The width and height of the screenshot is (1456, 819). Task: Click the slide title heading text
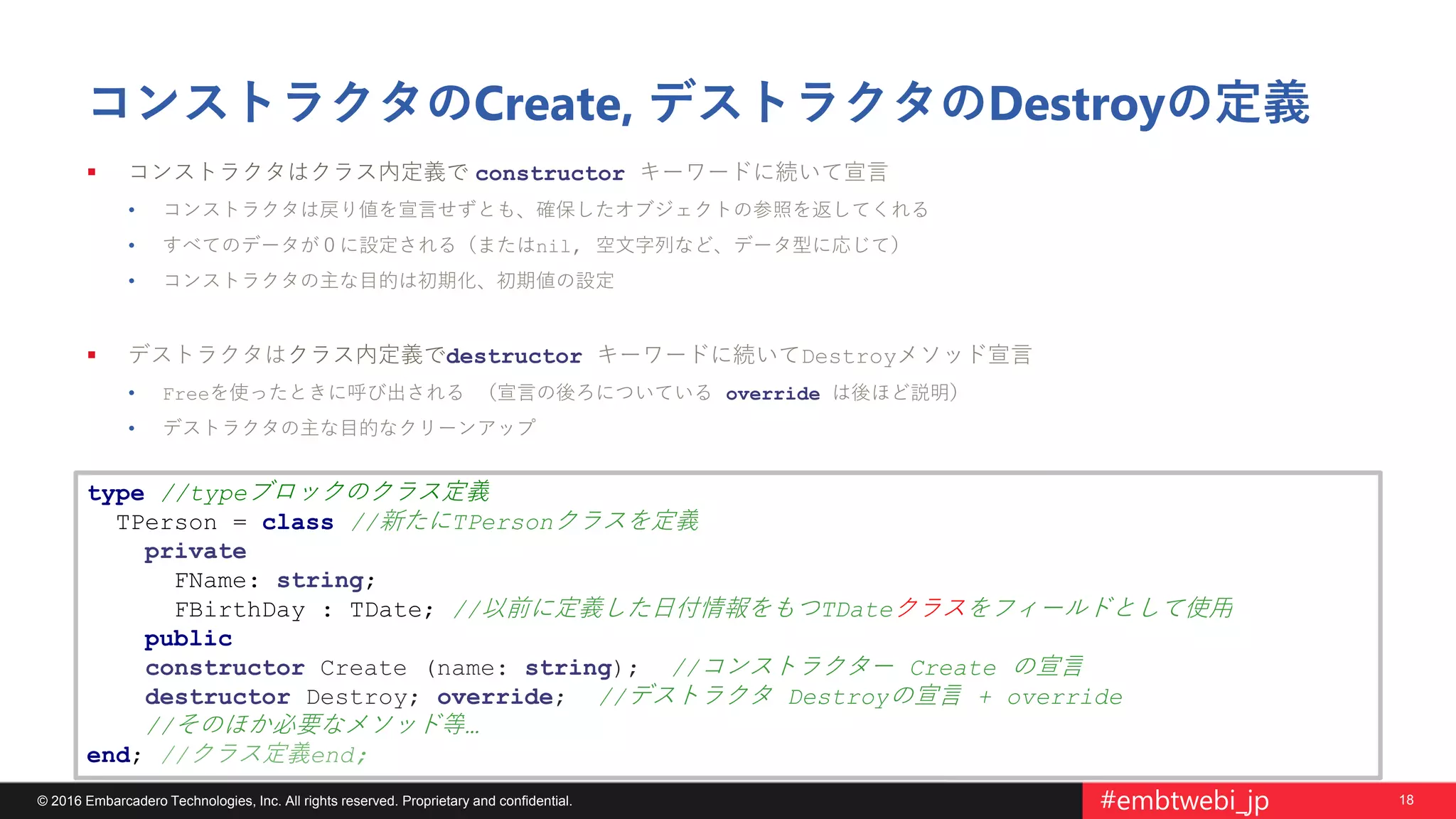[699, 103]
